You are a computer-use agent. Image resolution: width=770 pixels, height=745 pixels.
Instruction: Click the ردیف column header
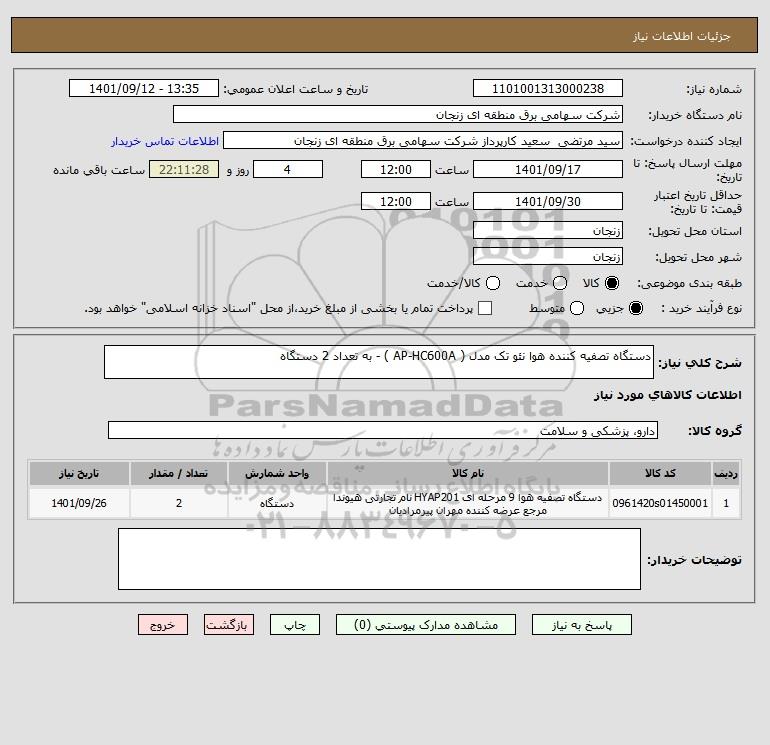[726, 473]
